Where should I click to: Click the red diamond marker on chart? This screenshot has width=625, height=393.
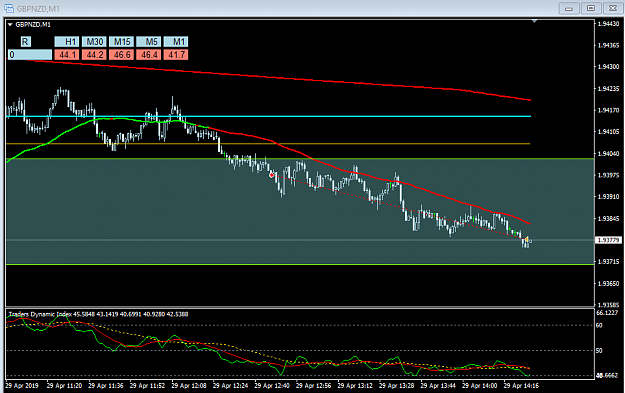tap(272, 175)
